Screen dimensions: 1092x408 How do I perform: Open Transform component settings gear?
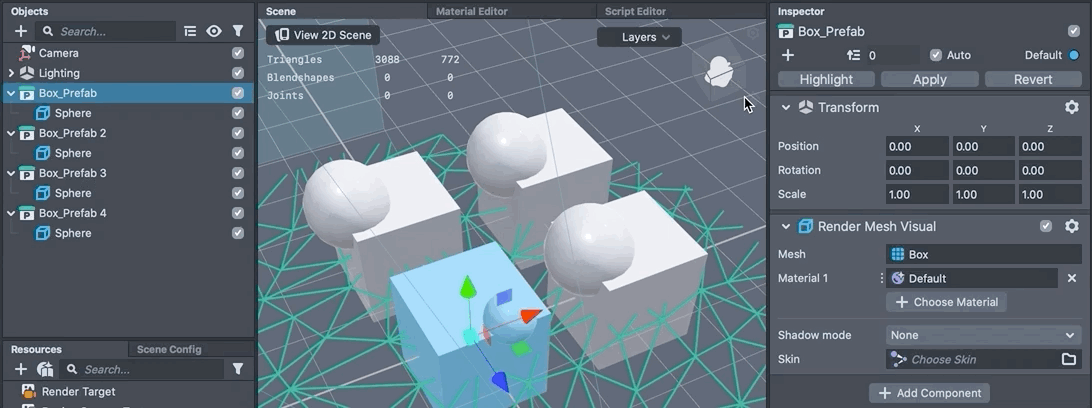[1071, 107]
